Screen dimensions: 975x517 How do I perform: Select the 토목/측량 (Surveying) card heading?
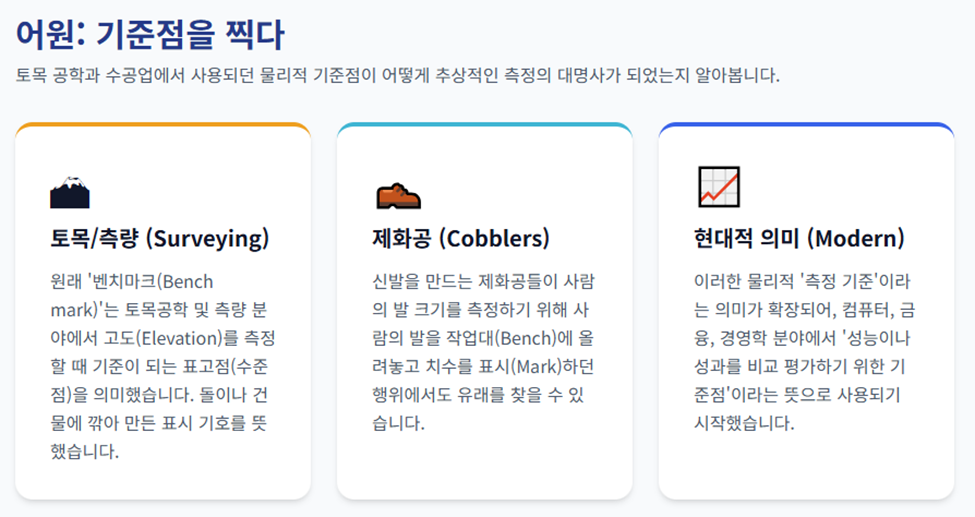[160, 238]
